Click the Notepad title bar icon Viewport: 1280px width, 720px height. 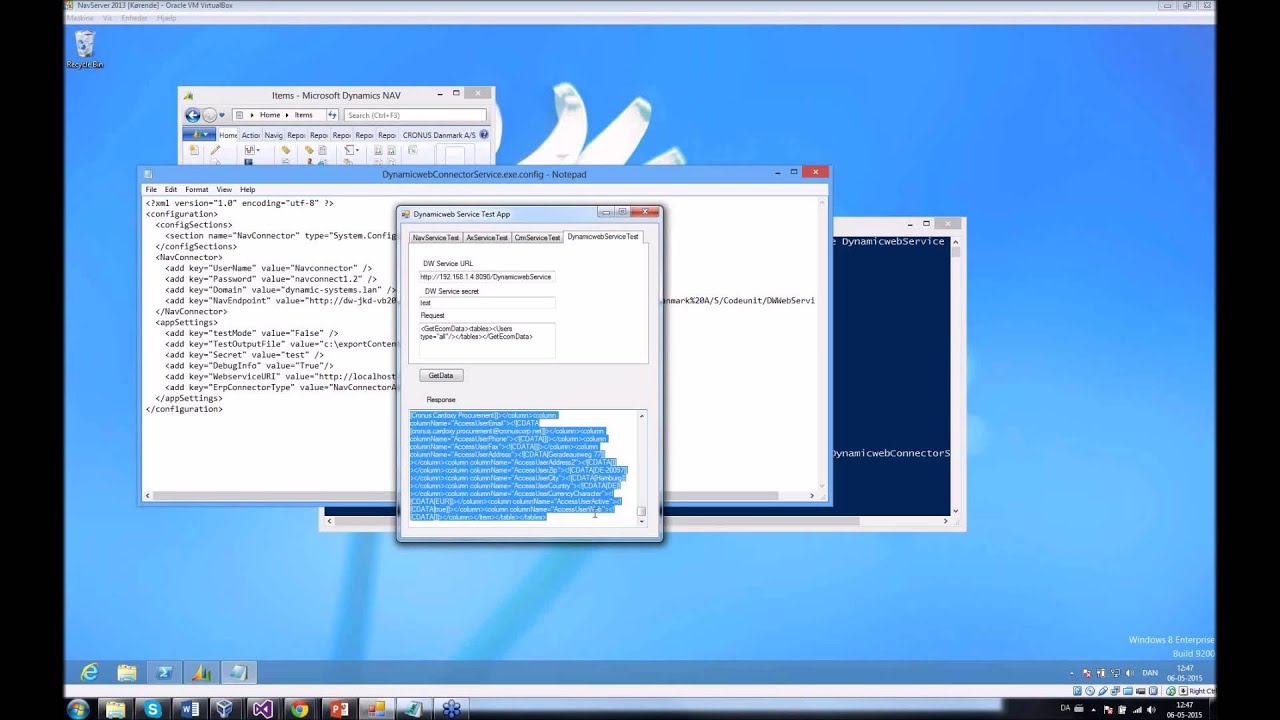(x=148, y=174)
